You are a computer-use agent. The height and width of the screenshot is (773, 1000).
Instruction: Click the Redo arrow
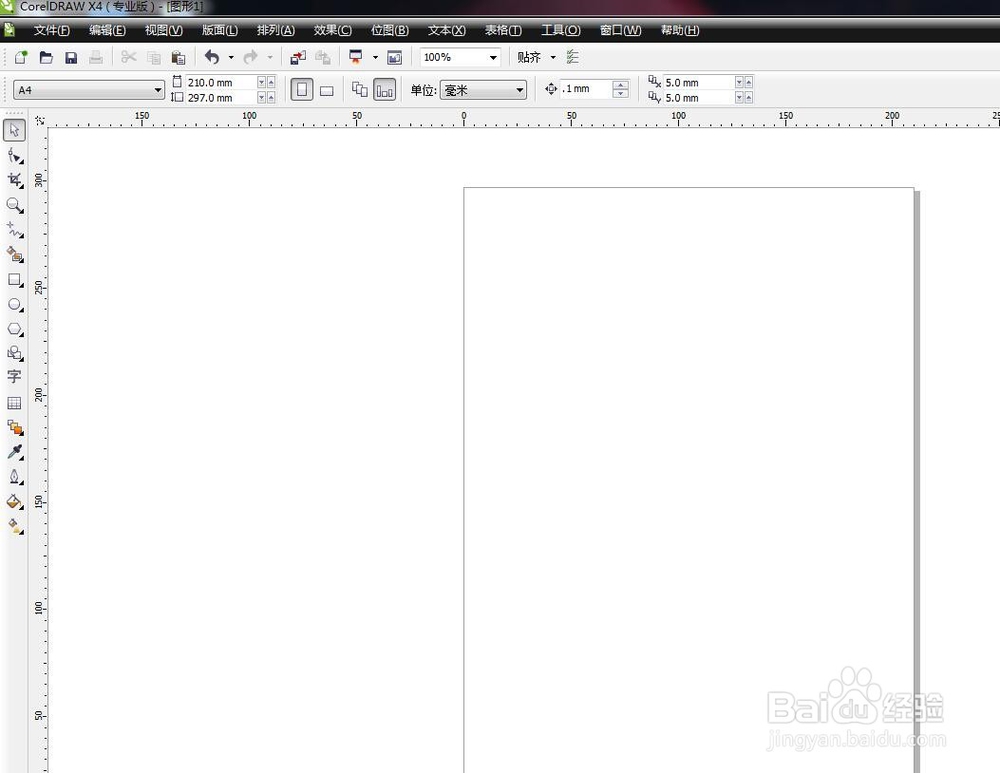(x=251, y=57)
